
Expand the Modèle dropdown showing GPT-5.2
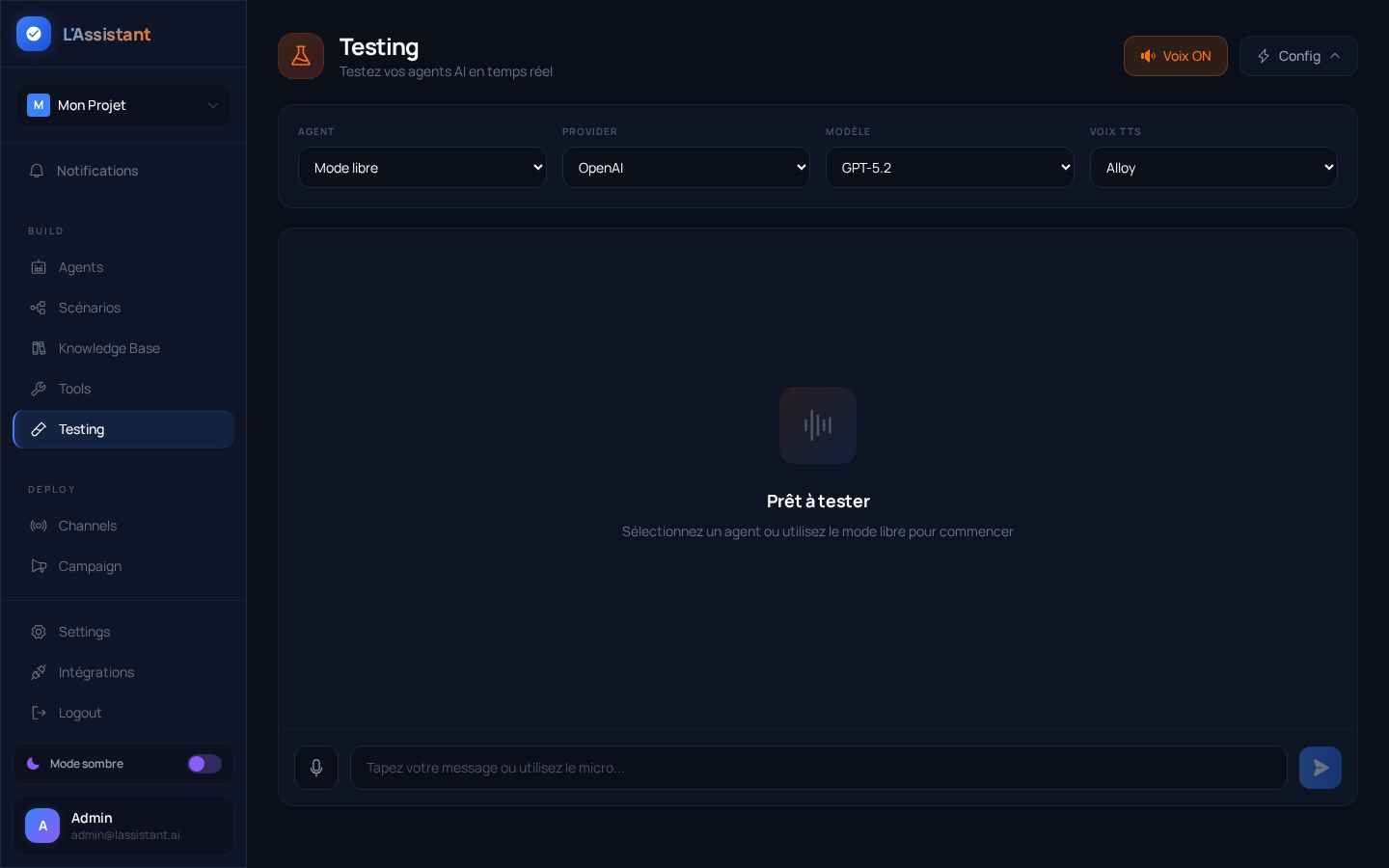949,168
